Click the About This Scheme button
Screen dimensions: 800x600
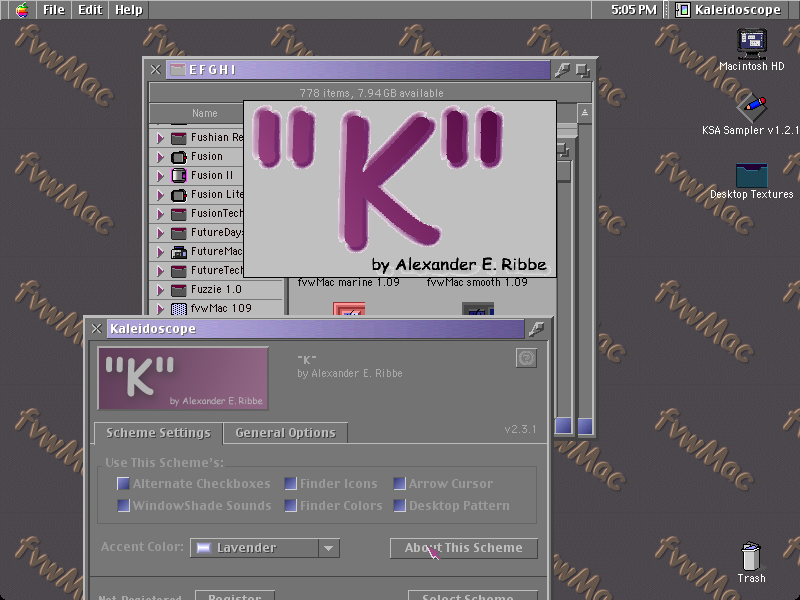coord(464,548)
